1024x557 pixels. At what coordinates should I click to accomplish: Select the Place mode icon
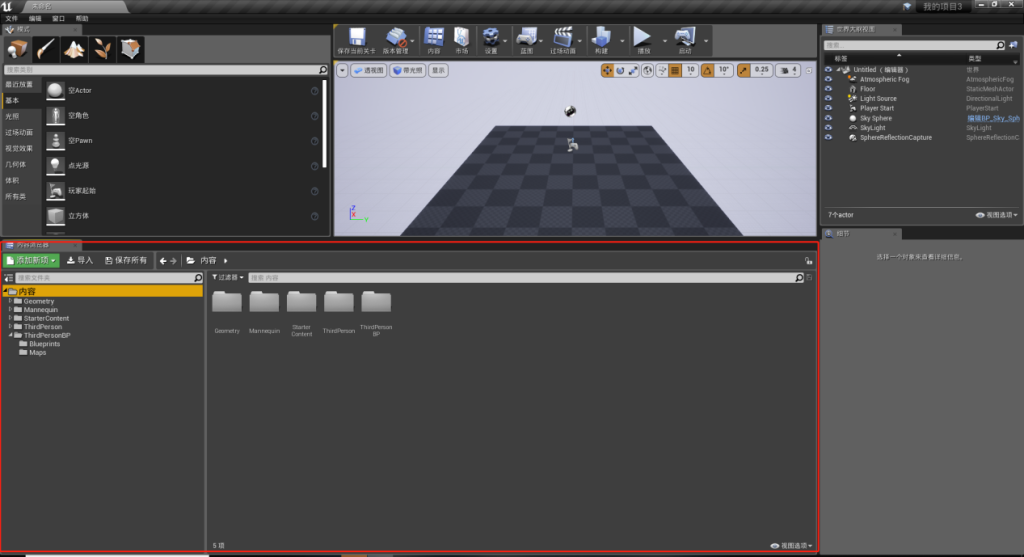click(x=18, y=49)
